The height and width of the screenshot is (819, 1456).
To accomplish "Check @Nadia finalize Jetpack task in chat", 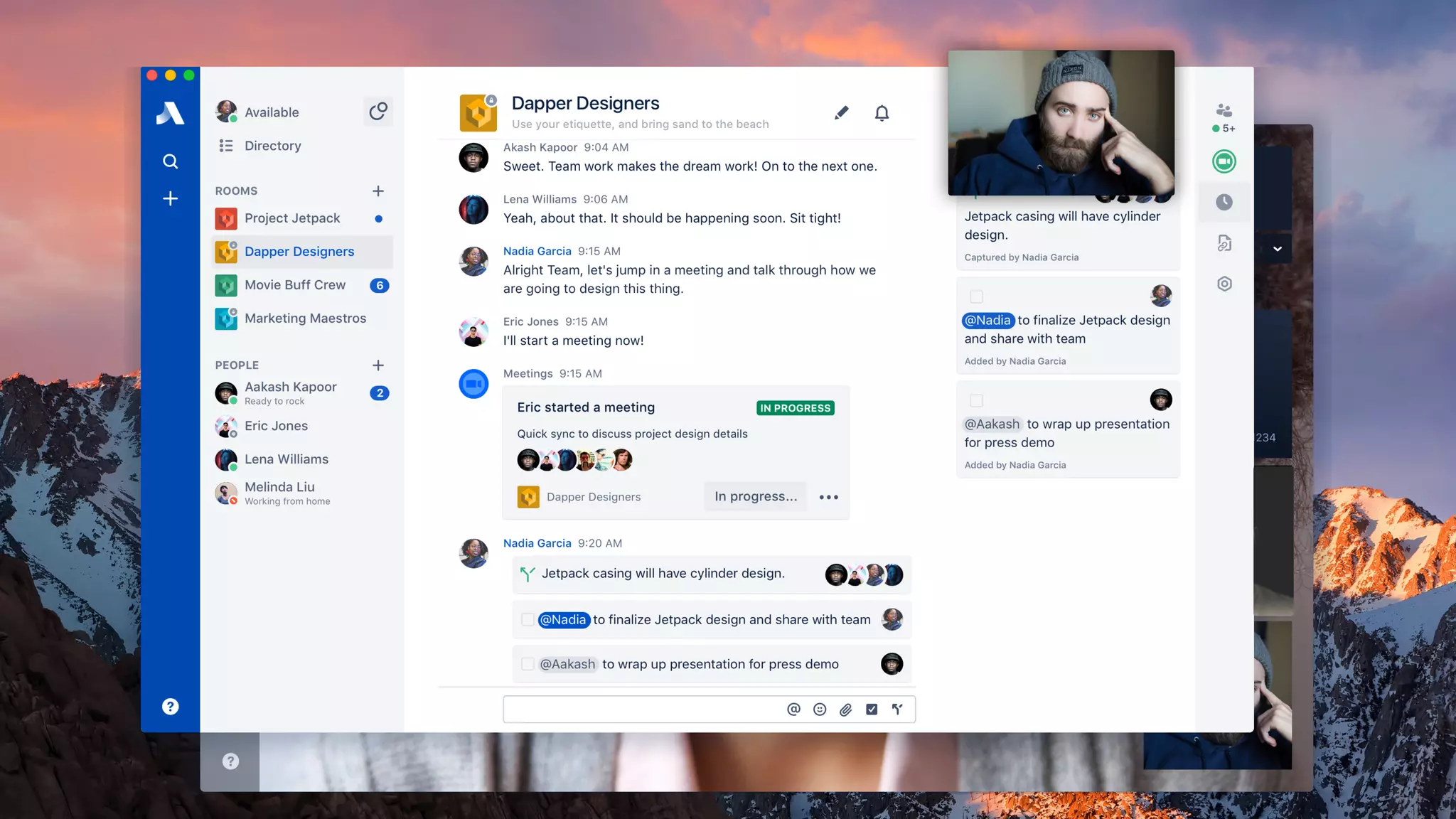I will click(x=528, y=619).
